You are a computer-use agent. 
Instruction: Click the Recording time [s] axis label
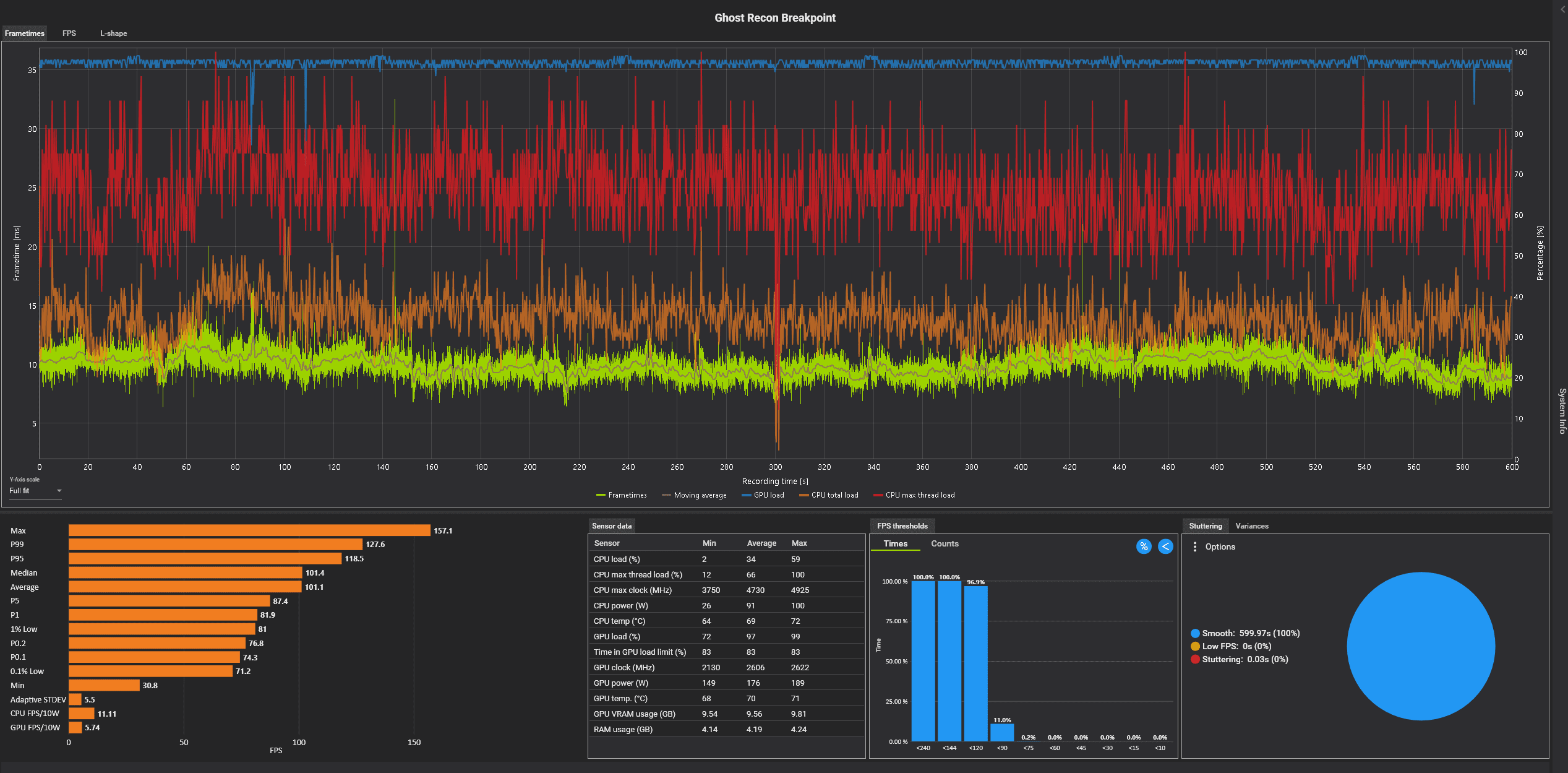[x=775, y=481]
